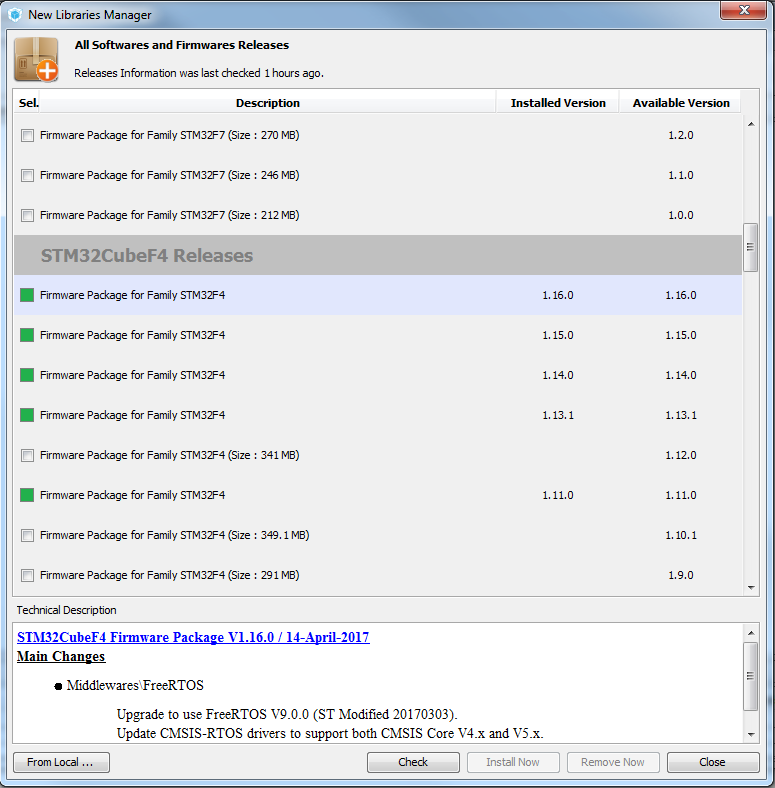Select Firmware Package STM32F7 (Size : 270 MB) row text
Image resolution: width=775 pixels, height=788 pixels.
coord(169,135)
